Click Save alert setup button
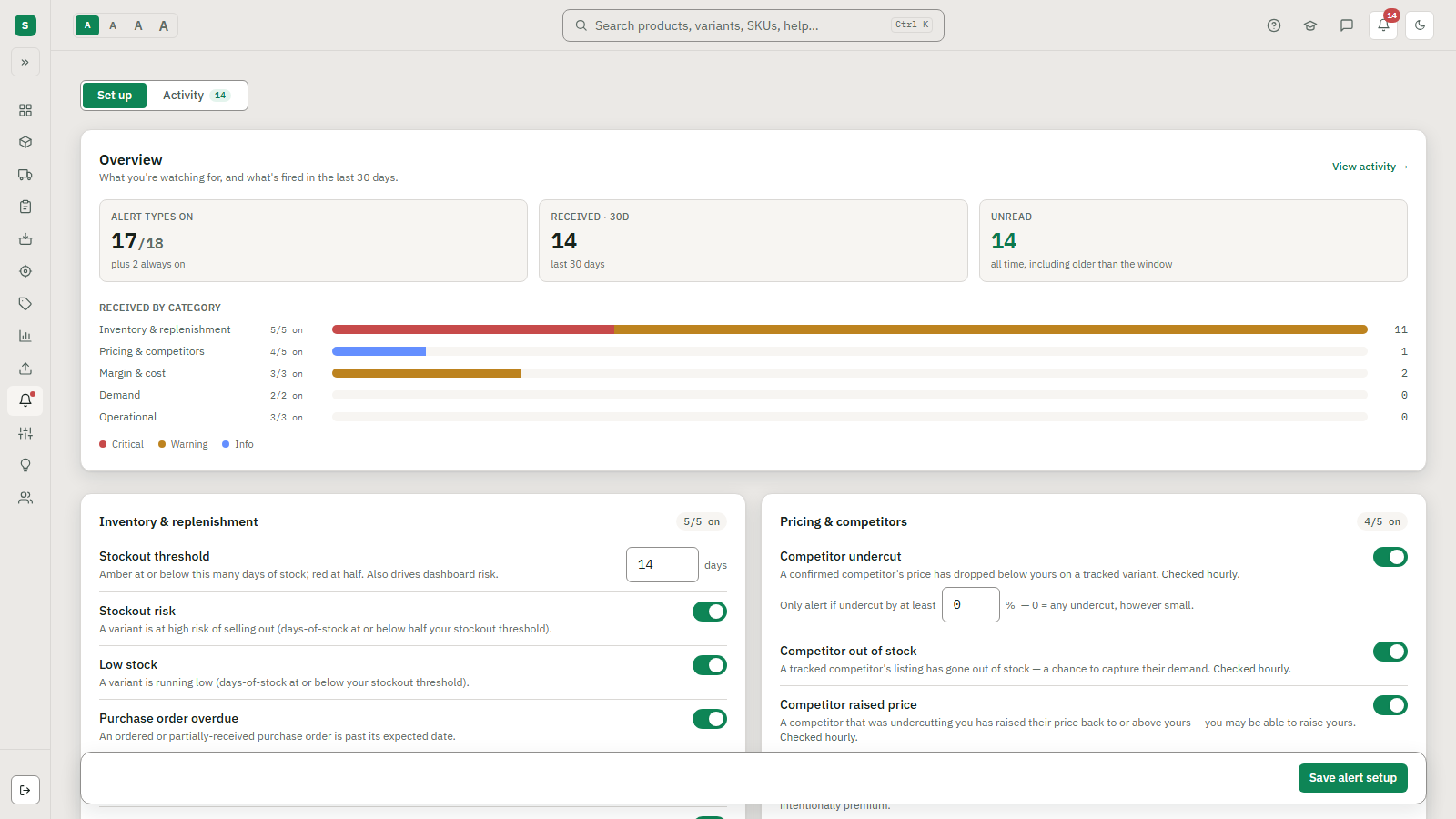This screenshot has width=1456, height=819. (x=1352, y=778)
